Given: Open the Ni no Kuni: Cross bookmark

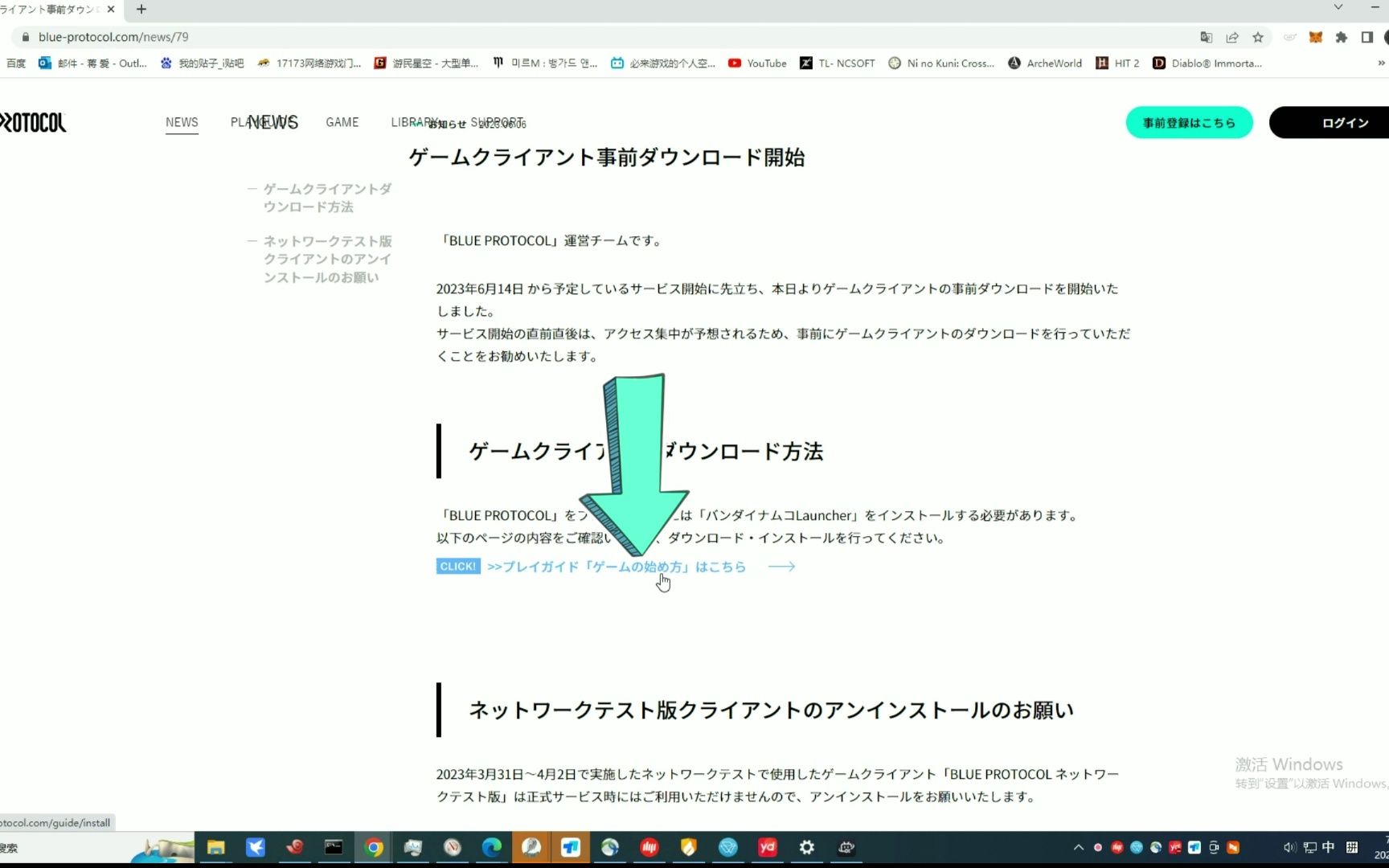Looking at the screenshot, I should pos(941,63).
